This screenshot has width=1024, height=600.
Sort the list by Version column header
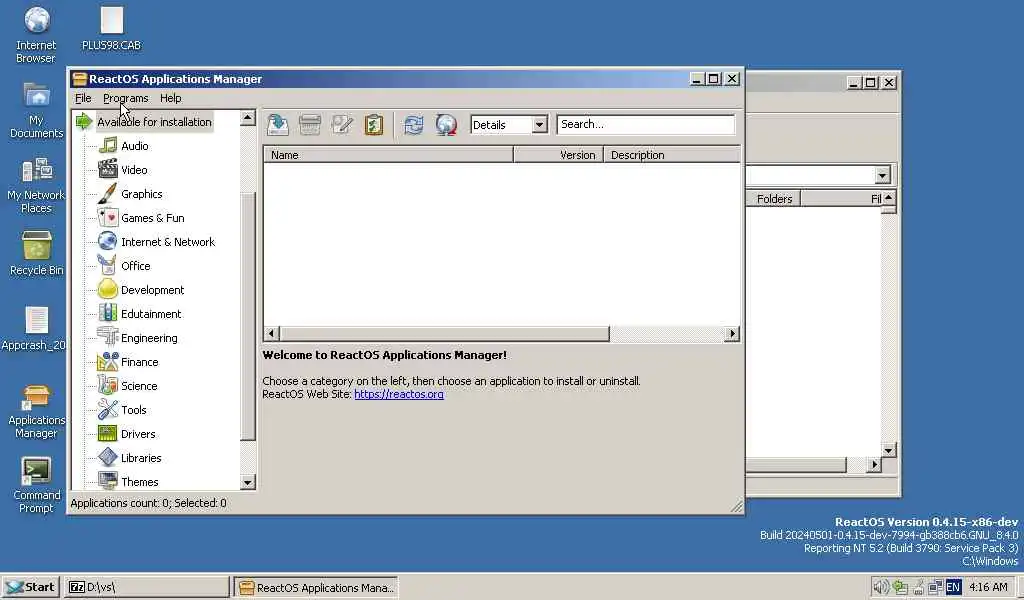(558, 155)
